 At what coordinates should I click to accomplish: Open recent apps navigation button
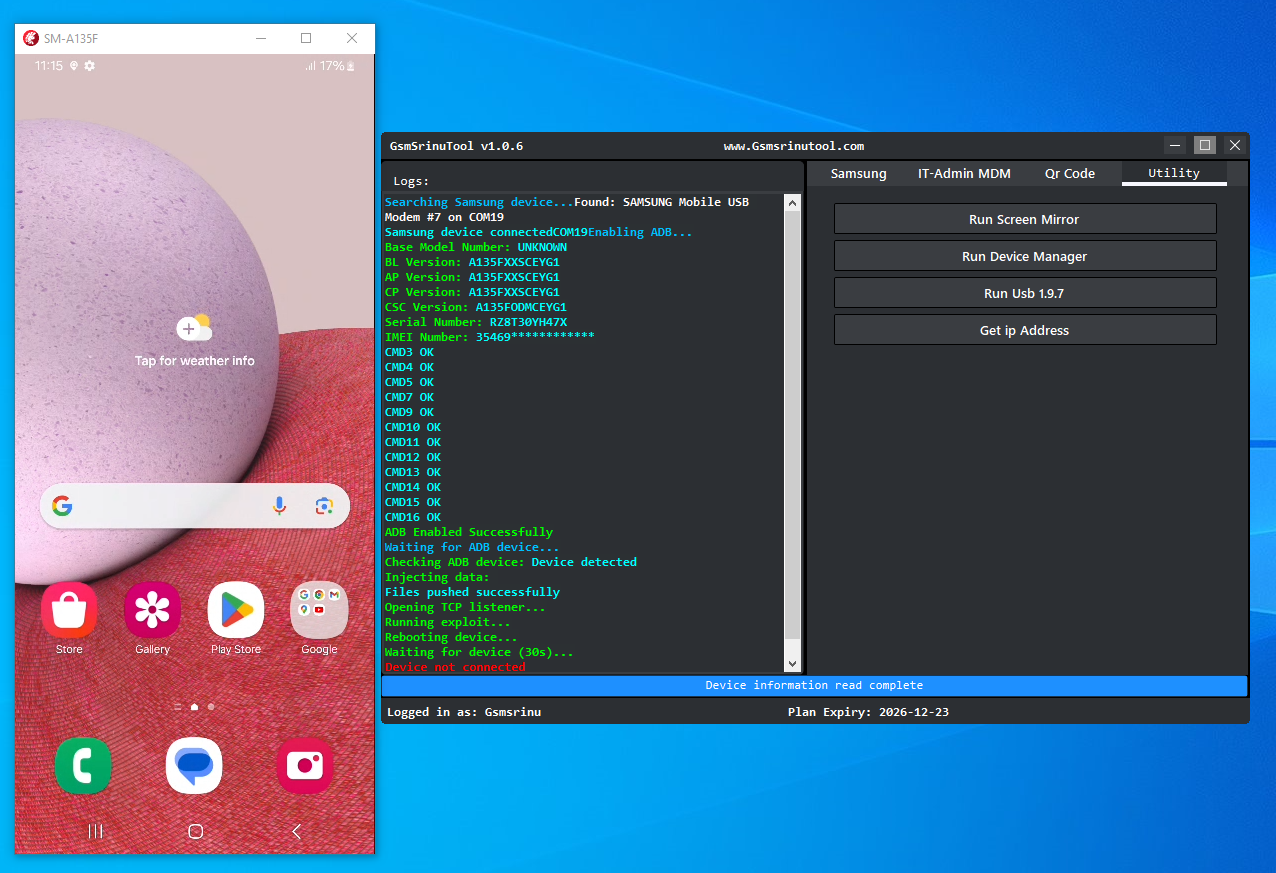(96, 831)
